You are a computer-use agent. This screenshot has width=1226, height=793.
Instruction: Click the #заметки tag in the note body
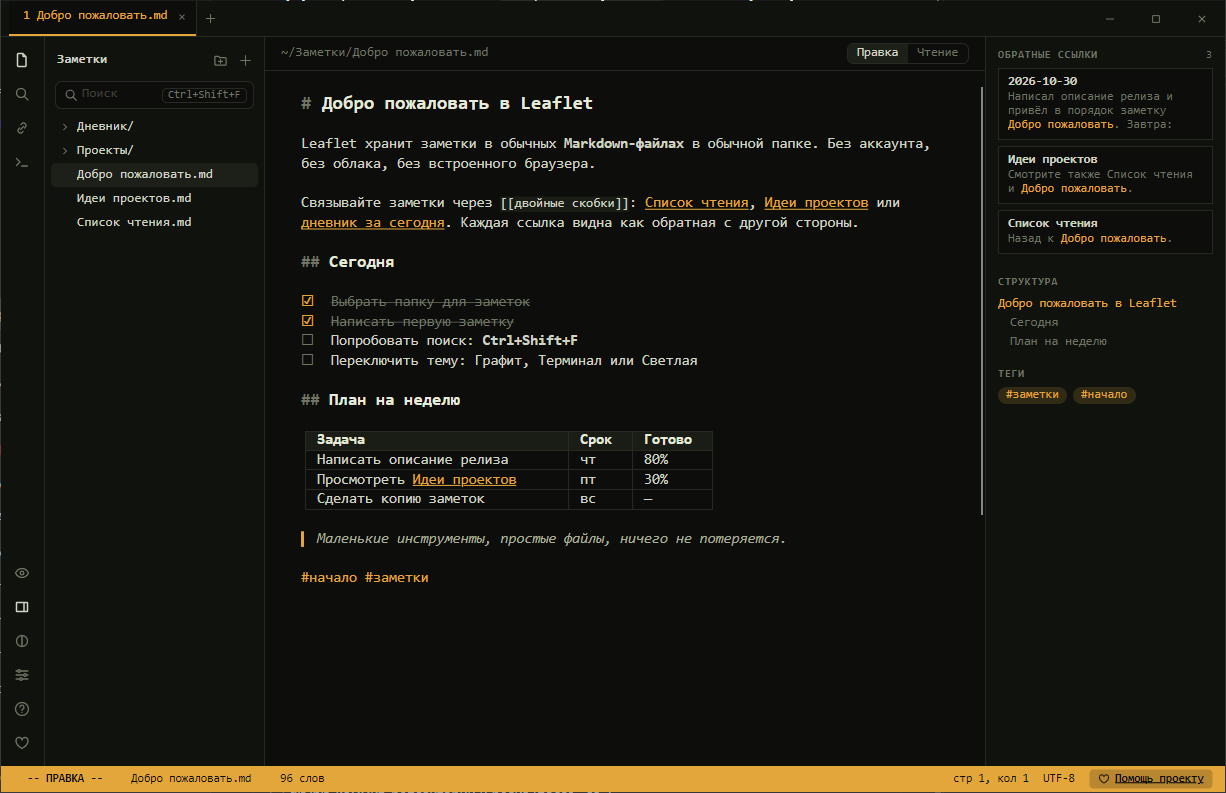396,578
